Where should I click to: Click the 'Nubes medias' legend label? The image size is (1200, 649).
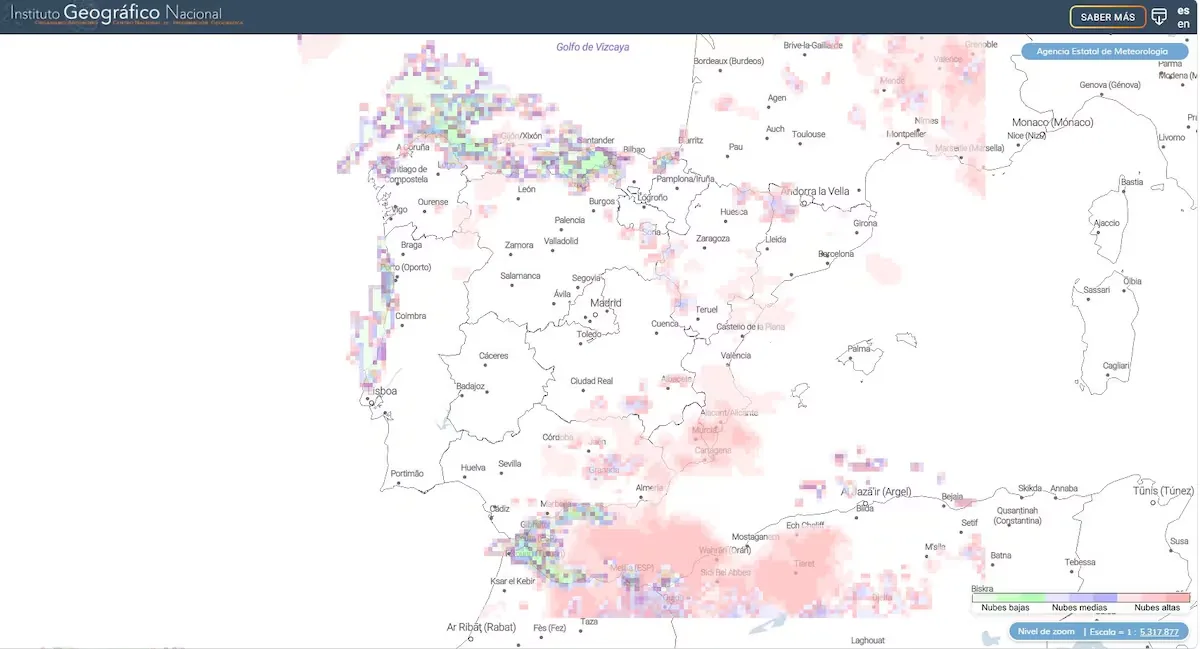(x=1079, y=607)
